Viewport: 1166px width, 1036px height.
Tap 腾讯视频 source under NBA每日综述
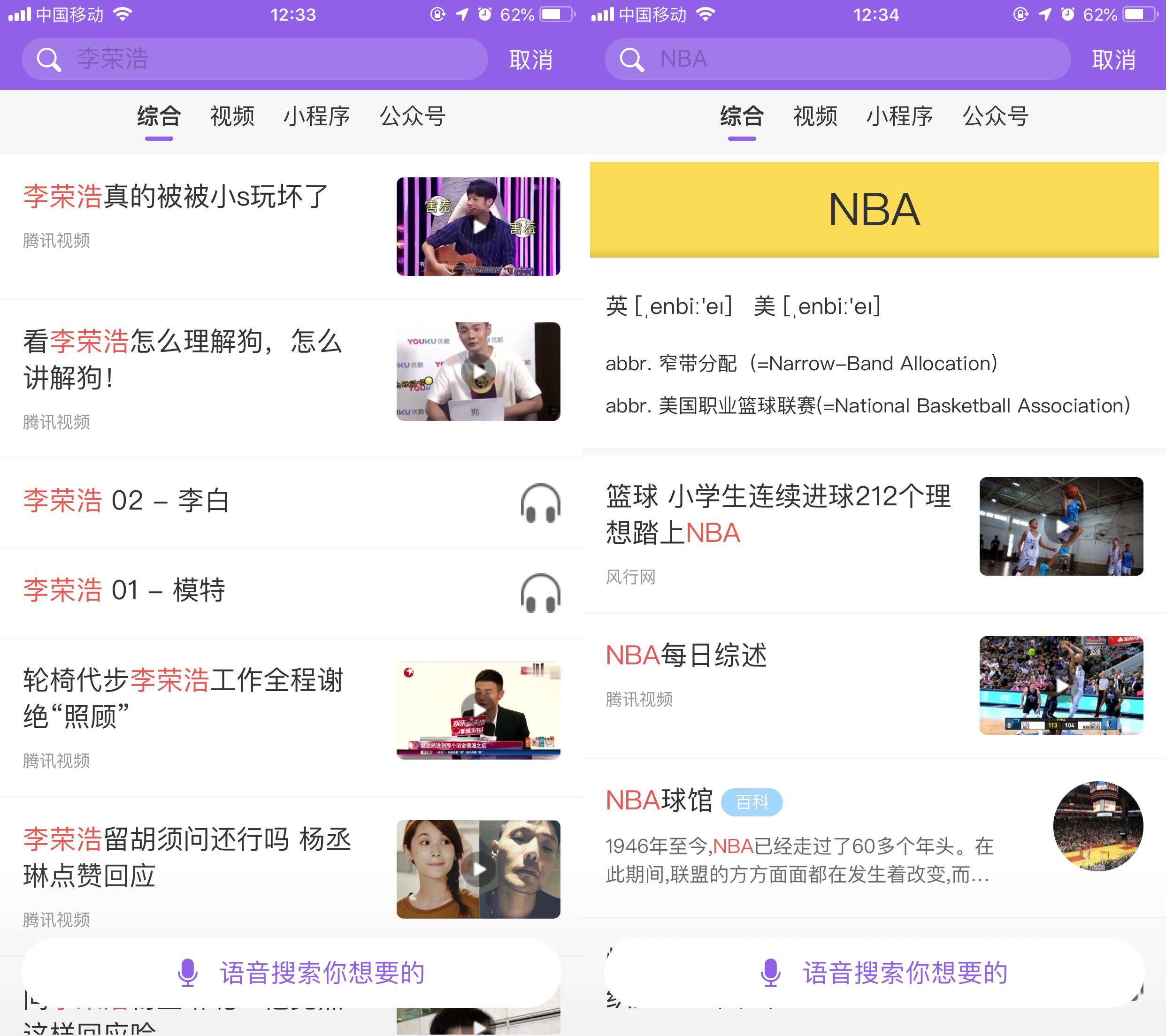[639, 699]
